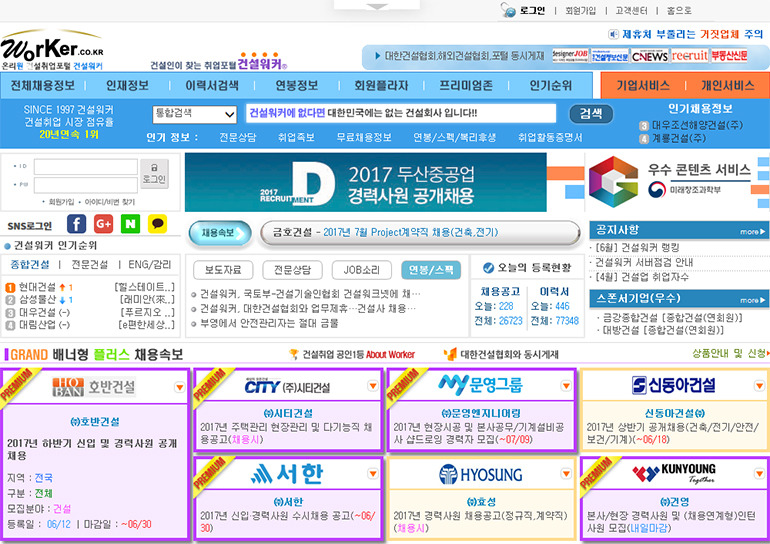The height and width of the screenshot is (544, 770).
Task: Select the 보도자료 tab
Action: (223, 270)
